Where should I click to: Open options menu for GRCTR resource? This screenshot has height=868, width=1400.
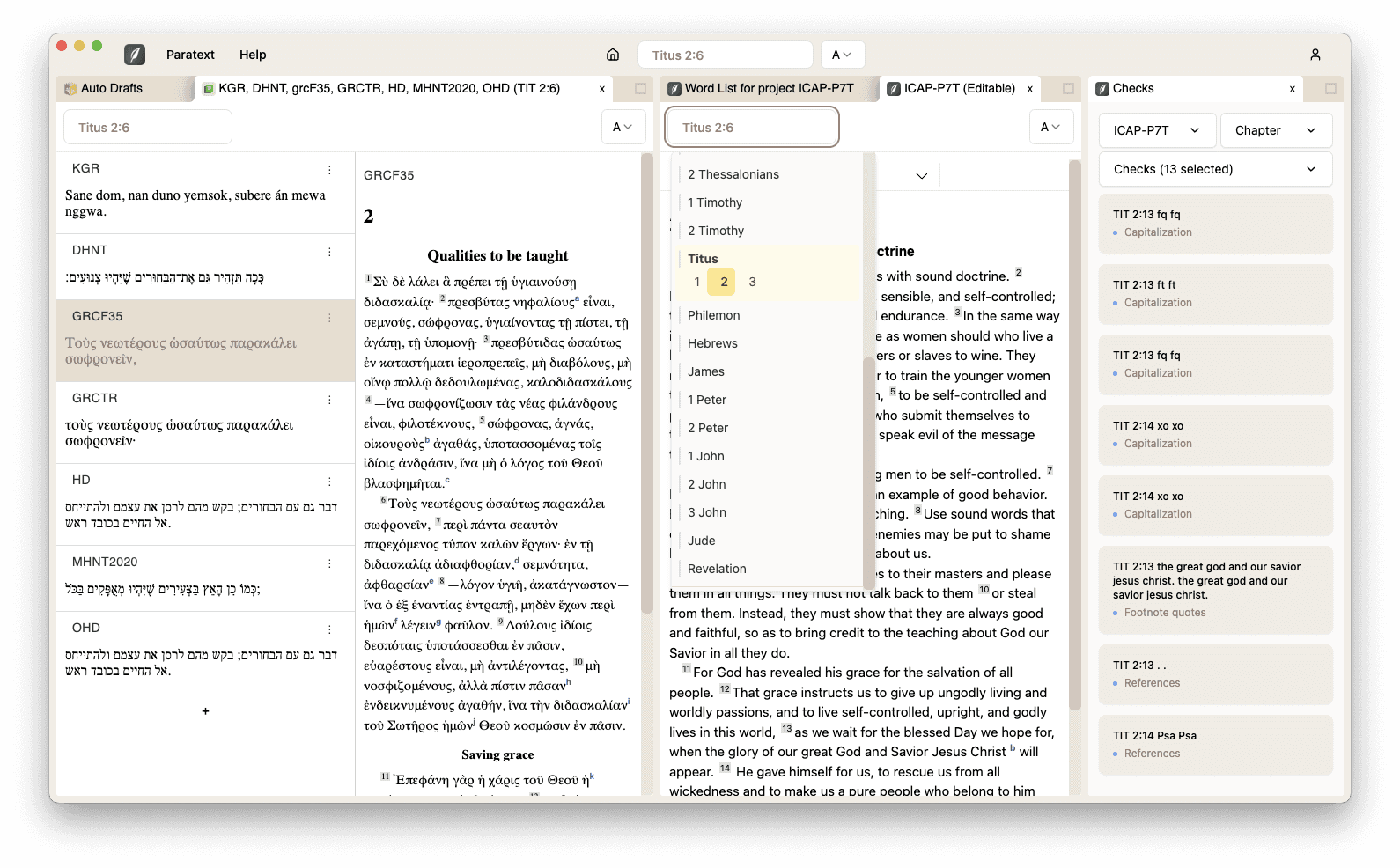click(x=330, y=400)
